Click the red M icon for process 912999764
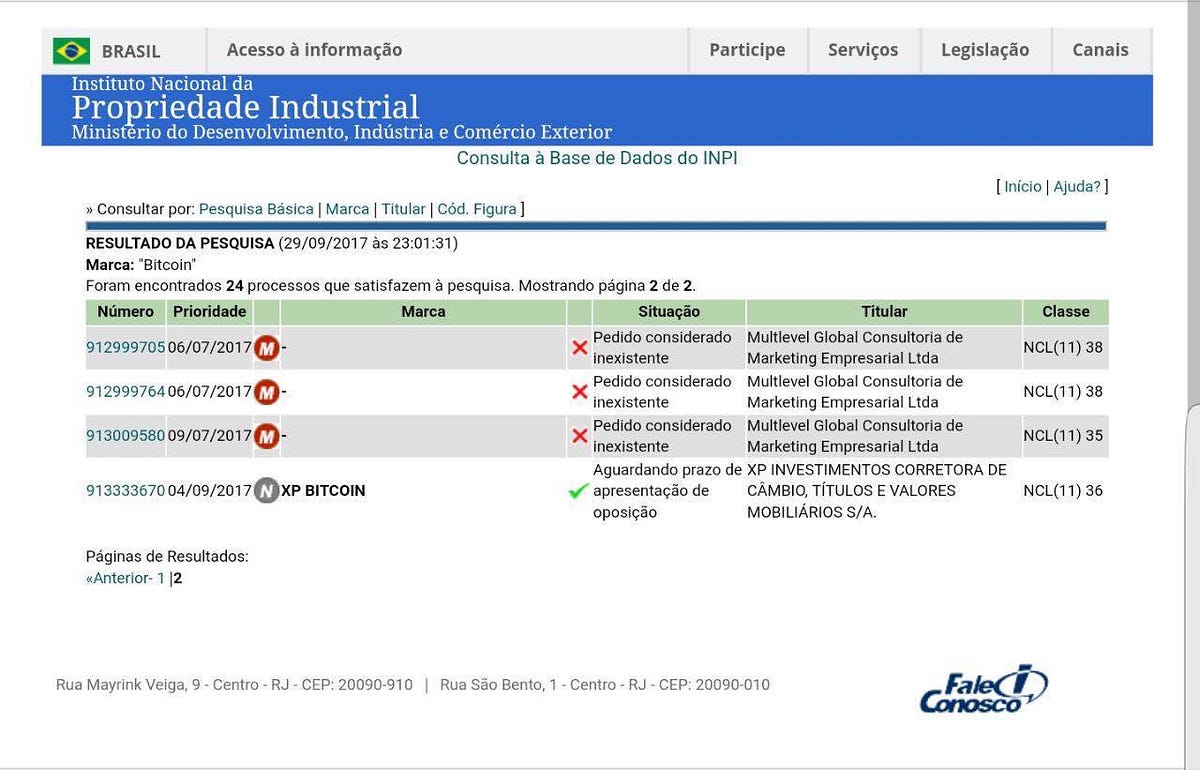Screen dimensions: 1200x770 pyautogui.click(x=266, y=392)
